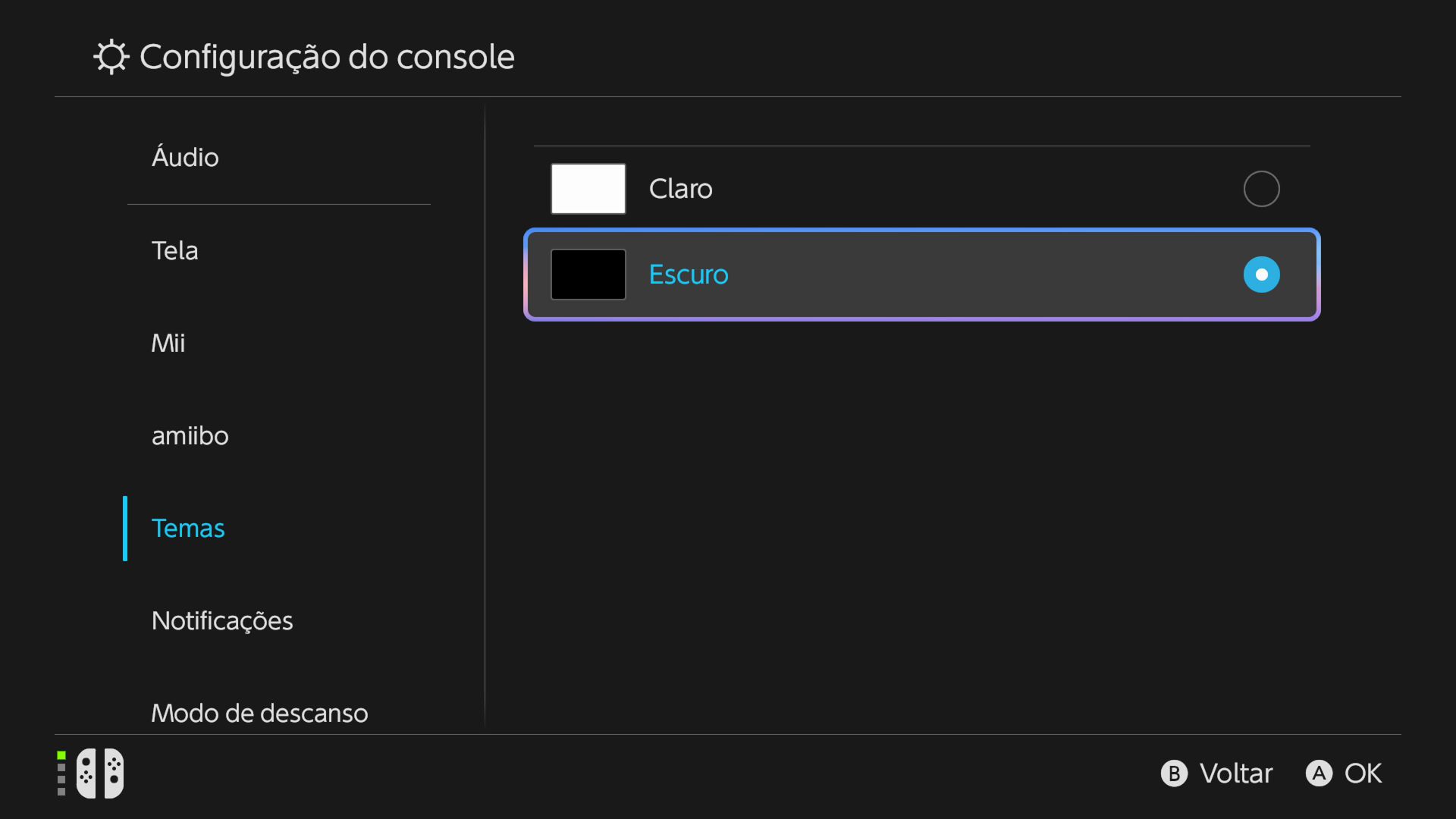Screen dimensions: 1456x819
Task: Choose the Claro theme label
Action: click(680, 189)
